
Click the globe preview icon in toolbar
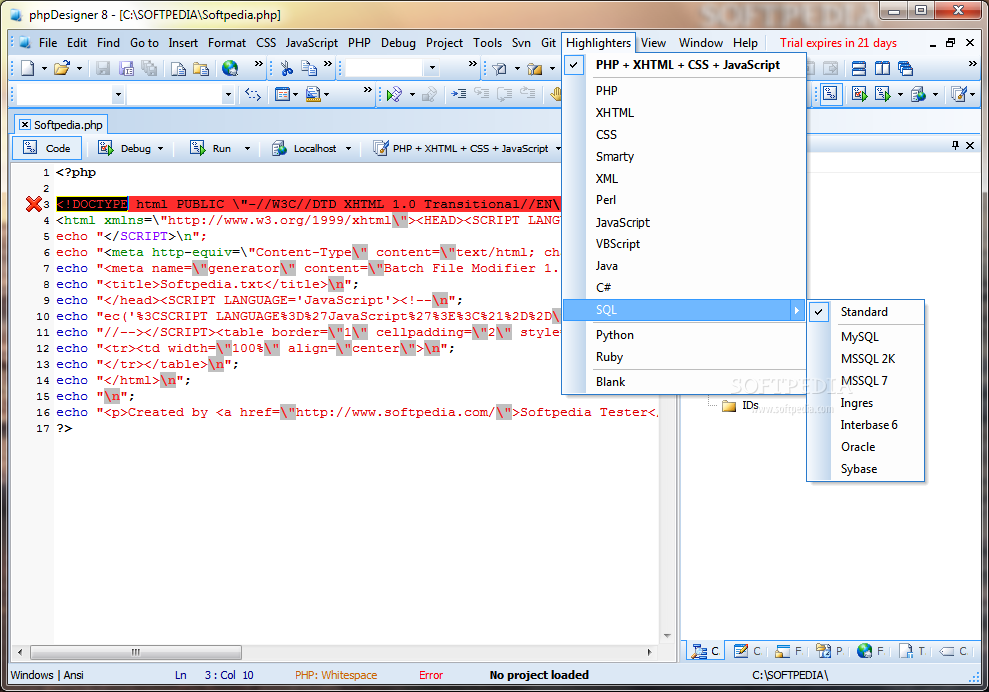click(x=230, y=67)
